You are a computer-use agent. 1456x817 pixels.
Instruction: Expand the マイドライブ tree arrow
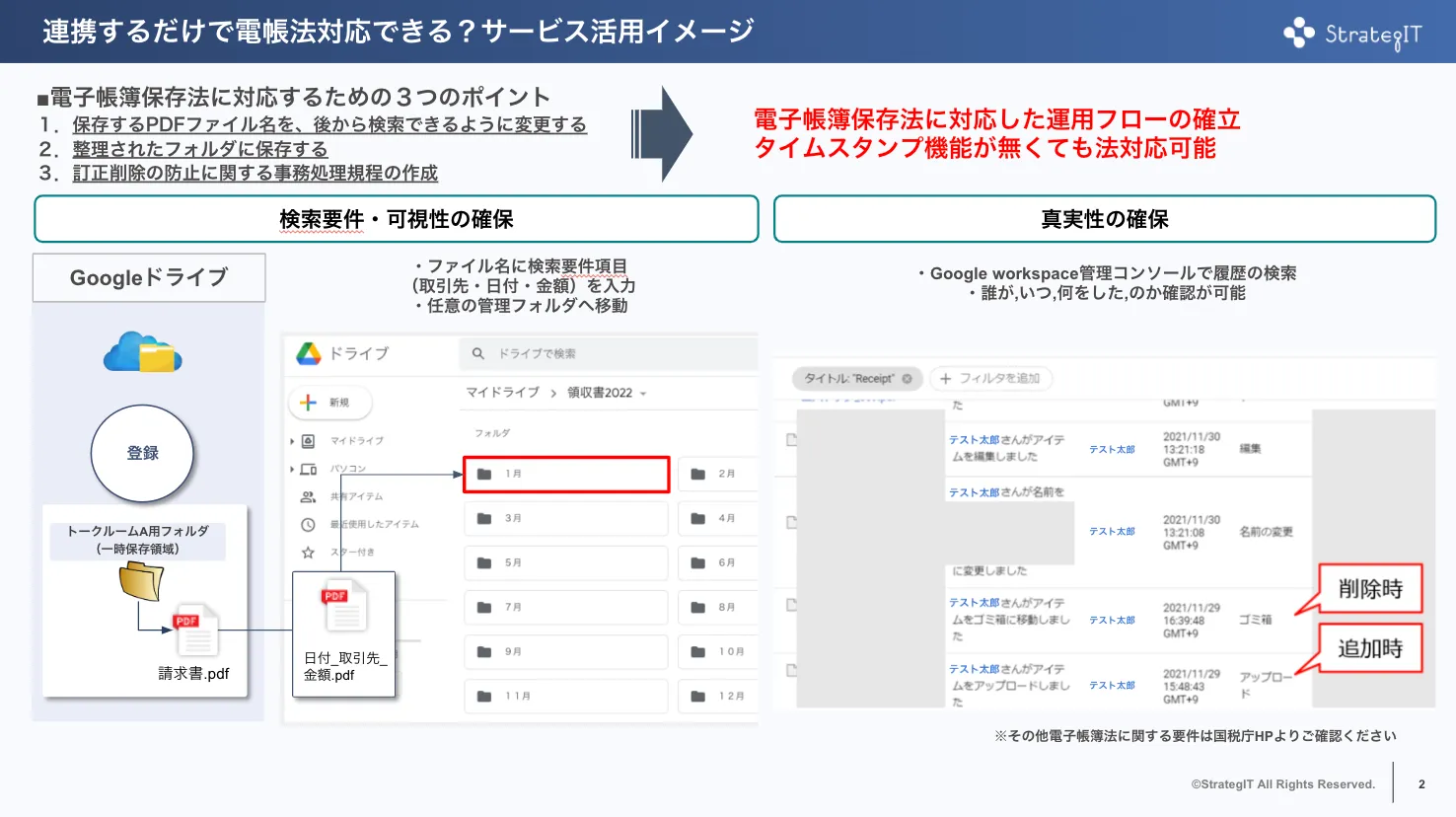(293, 441)
